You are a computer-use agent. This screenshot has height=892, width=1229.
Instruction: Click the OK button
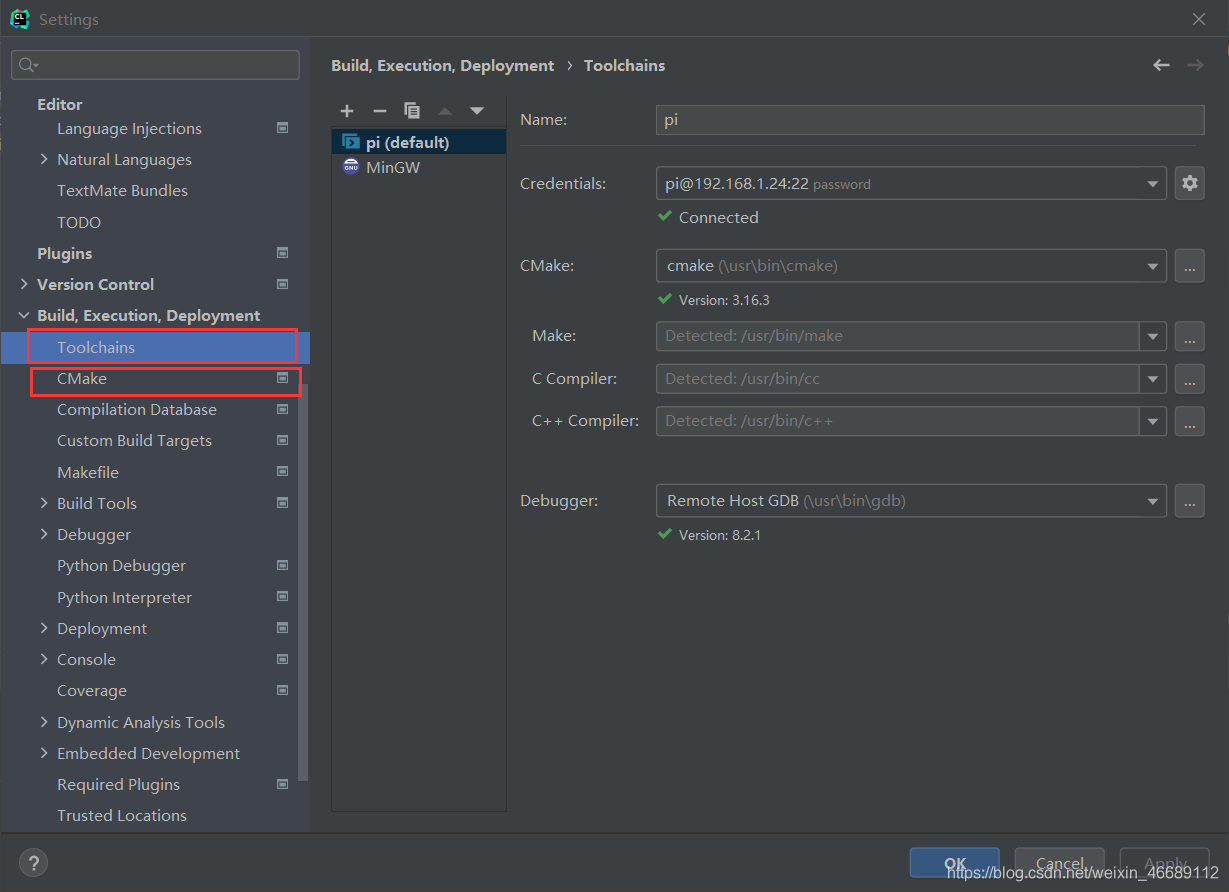(955, 863)
